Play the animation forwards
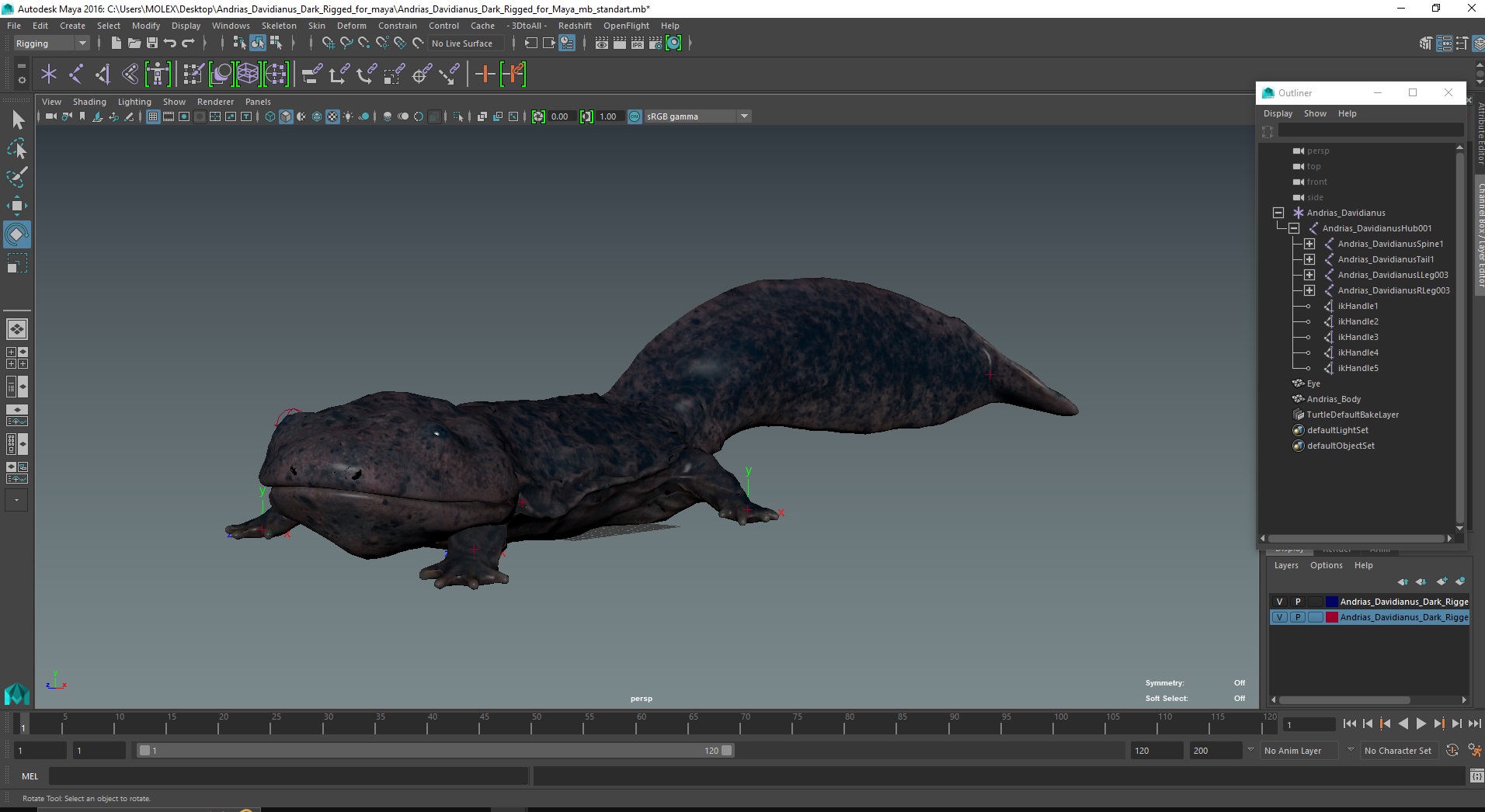 1421,724
